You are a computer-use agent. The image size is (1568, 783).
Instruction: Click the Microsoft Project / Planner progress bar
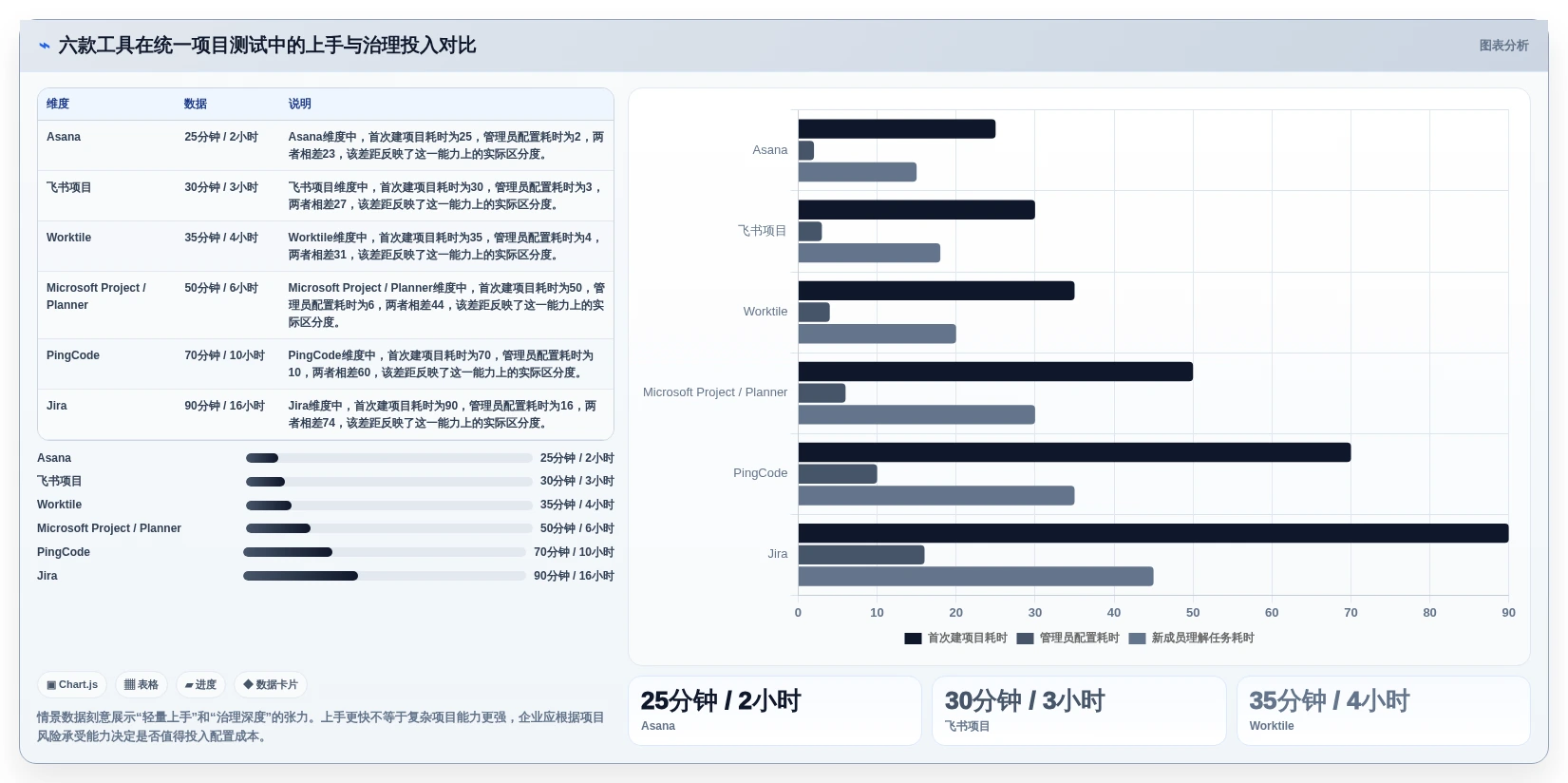(389, 528)
